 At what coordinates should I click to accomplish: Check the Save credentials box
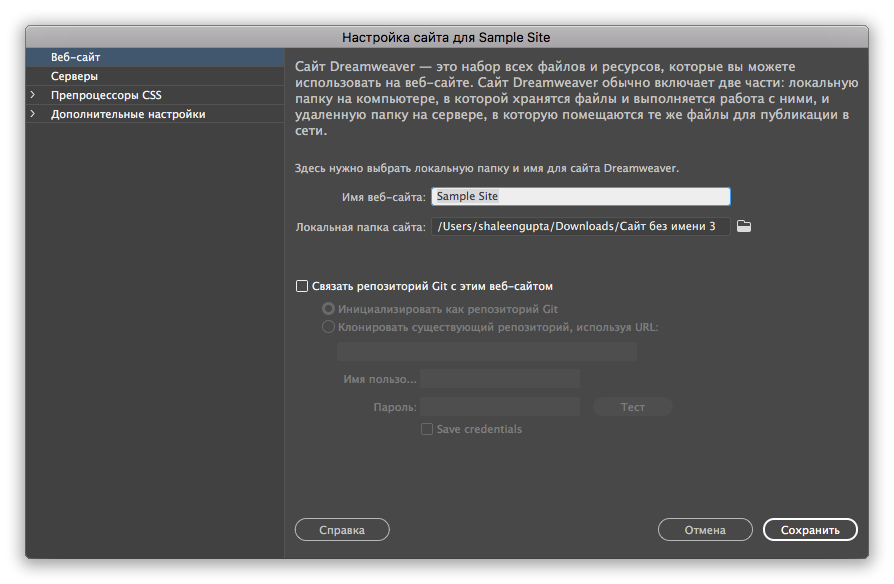pos(427,428)
